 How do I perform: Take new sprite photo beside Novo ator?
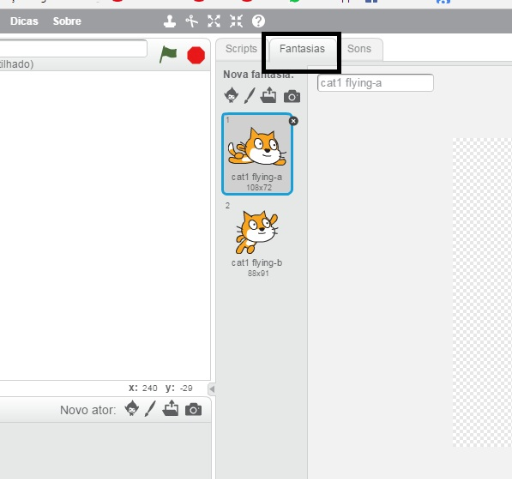(x=193, y=409)
